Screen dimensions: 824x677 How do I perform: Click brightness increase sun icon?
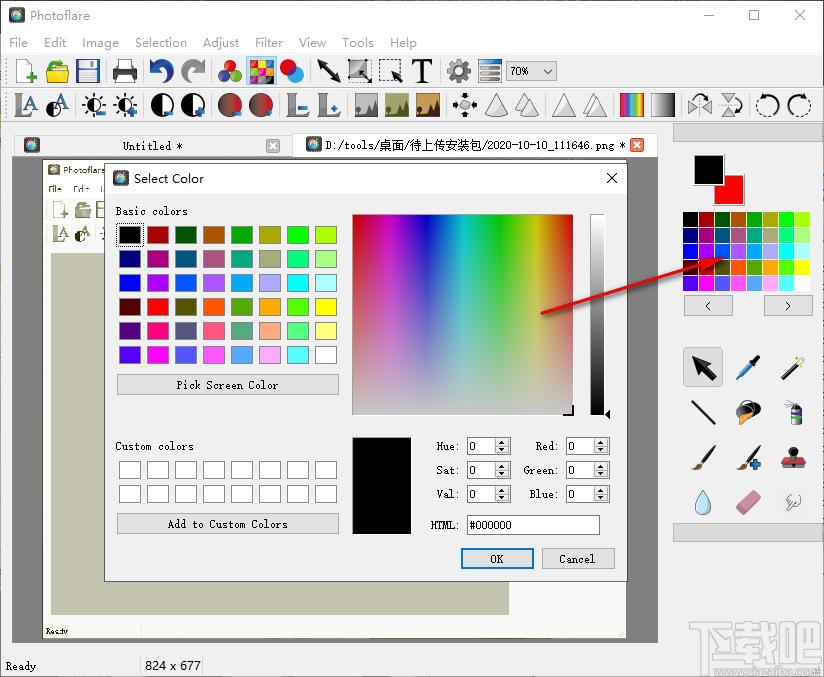126,105
